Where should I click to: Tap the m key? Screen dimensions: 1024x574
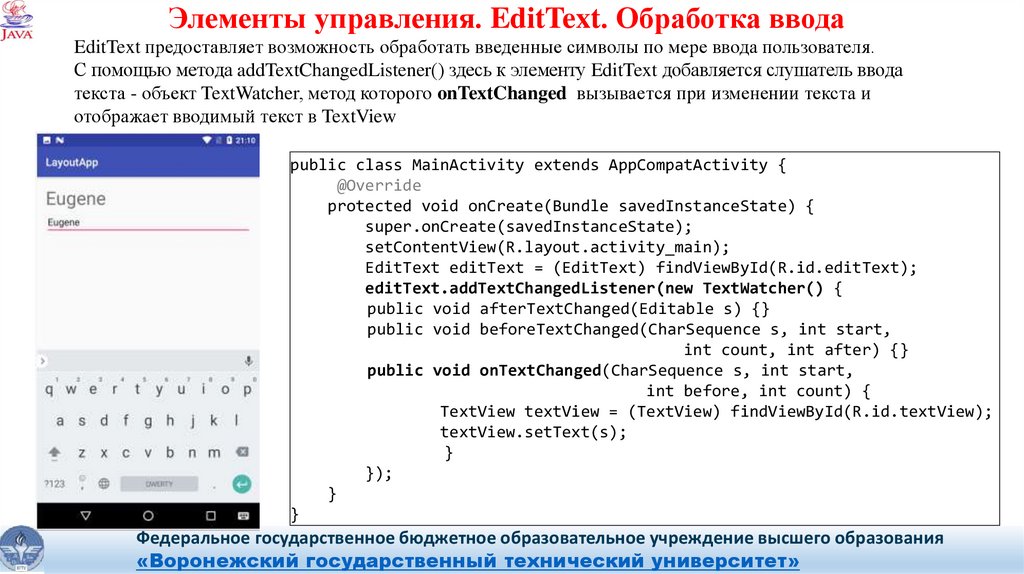coord(214,453)
